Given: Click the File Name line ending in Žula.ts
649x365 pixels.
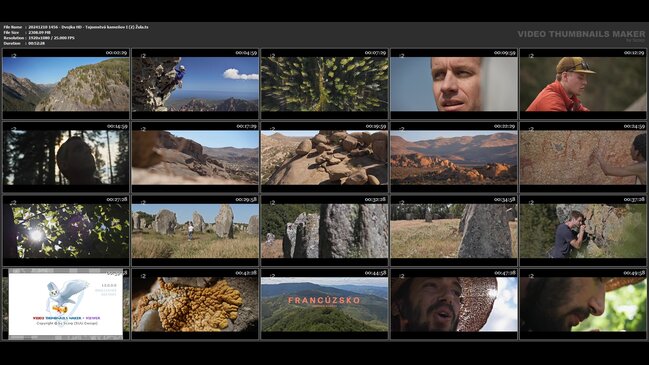Looking at the screenshot, I should 76,27.
